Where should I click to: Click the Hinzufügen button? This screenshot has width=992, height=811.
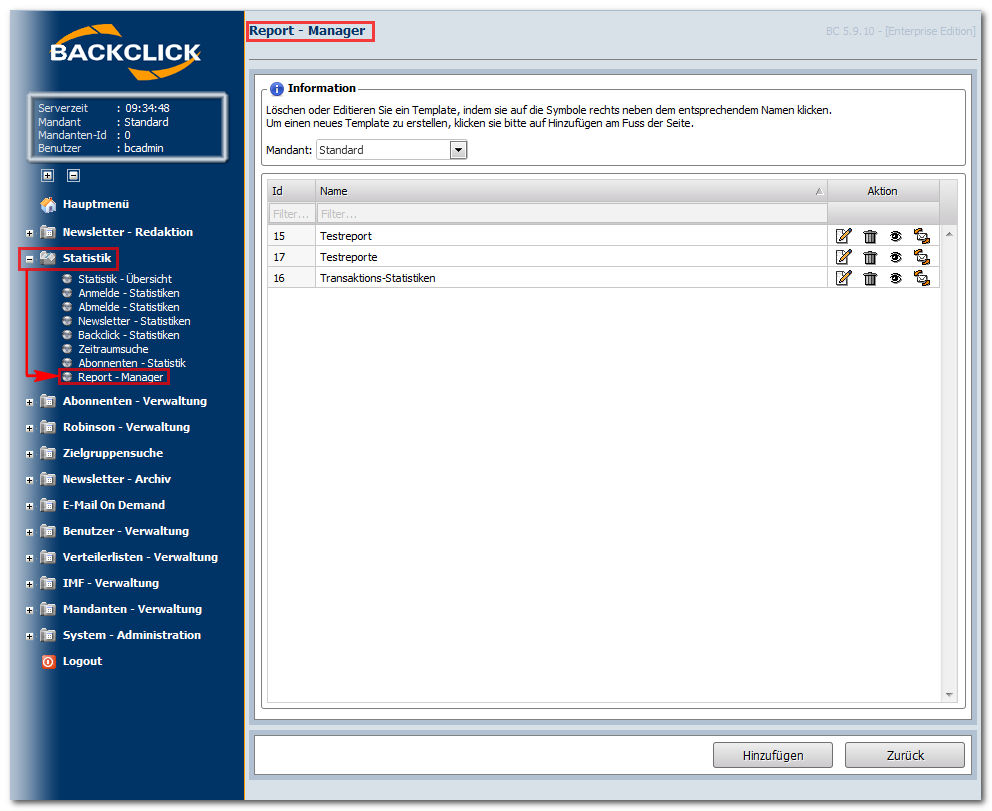[x=772, y=755]
